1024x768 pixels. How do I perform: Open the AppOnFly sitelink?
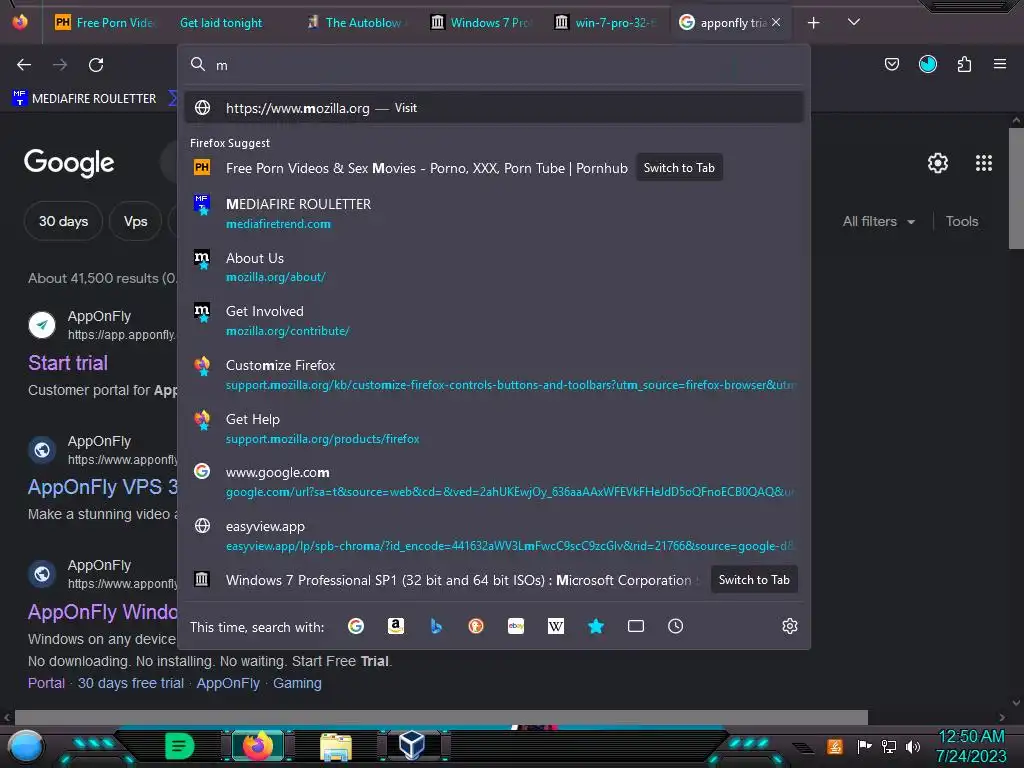click(228, 683)
